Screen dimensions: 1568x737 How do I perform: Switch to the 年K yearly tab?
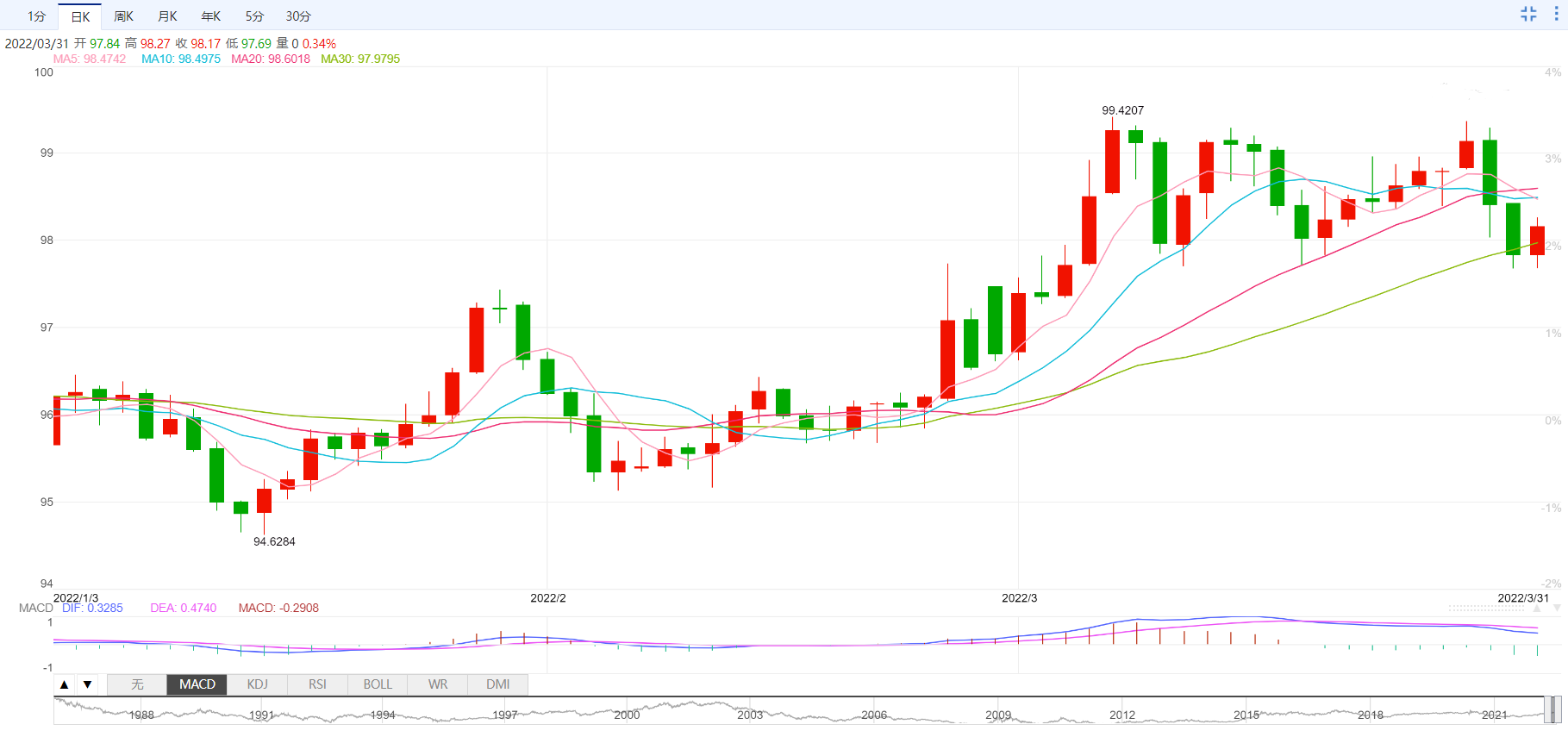point(210,16)
